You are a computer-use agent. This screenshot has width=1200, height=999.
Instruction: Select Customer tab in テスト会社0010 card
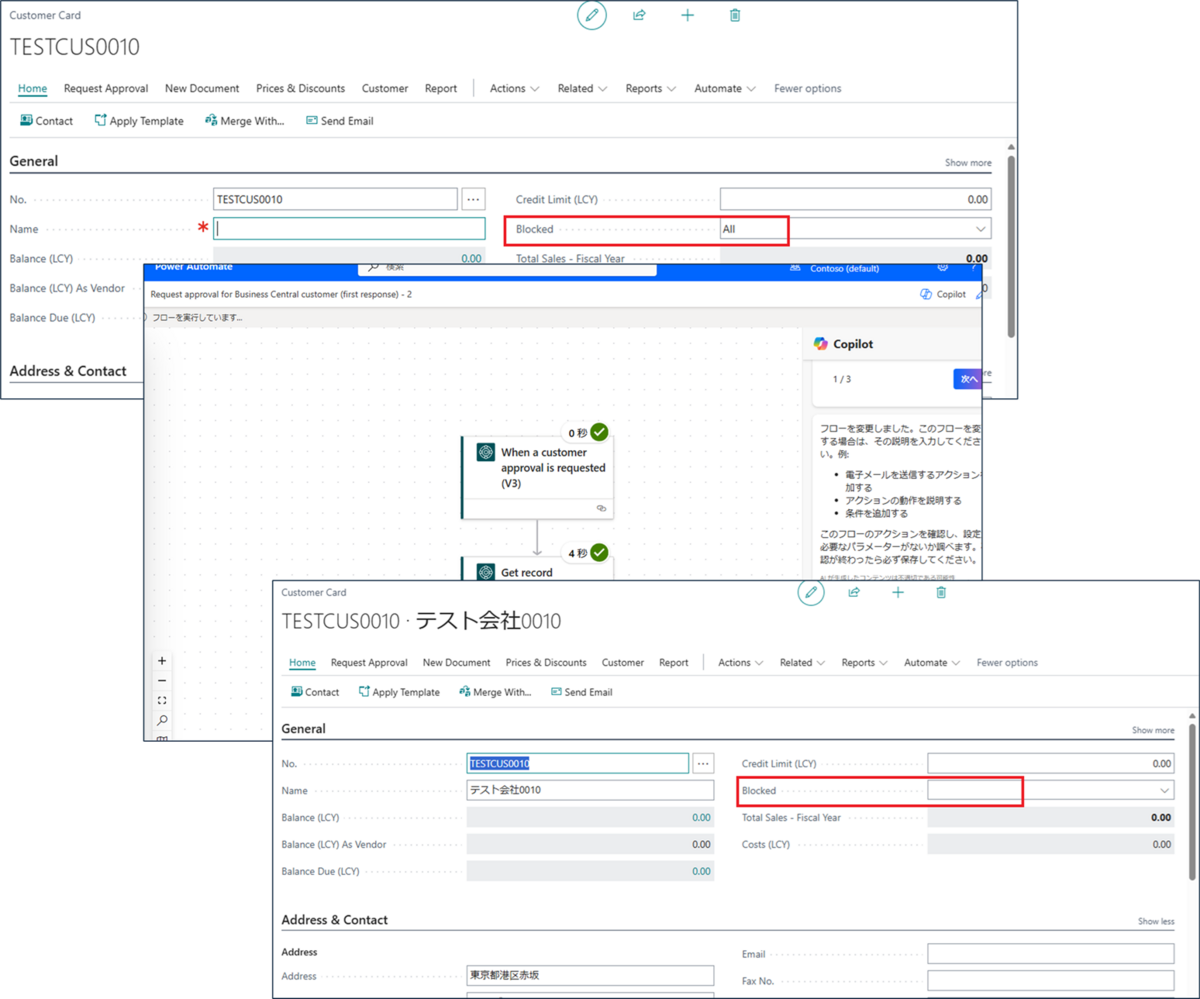623,662
